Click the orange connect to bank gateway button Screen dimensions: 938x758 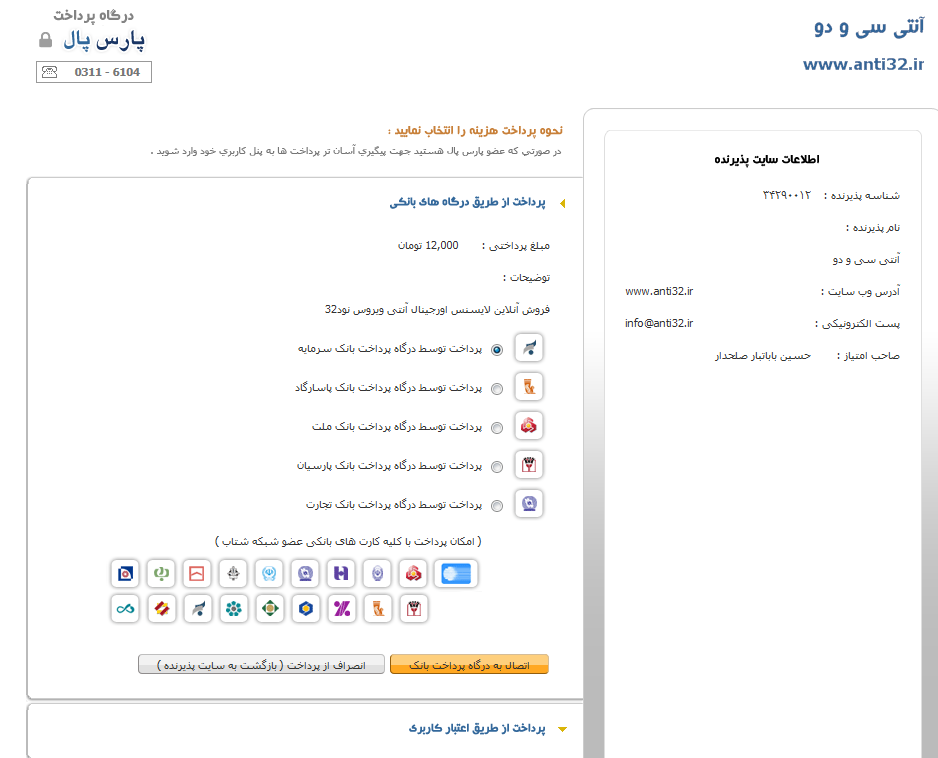469,665
